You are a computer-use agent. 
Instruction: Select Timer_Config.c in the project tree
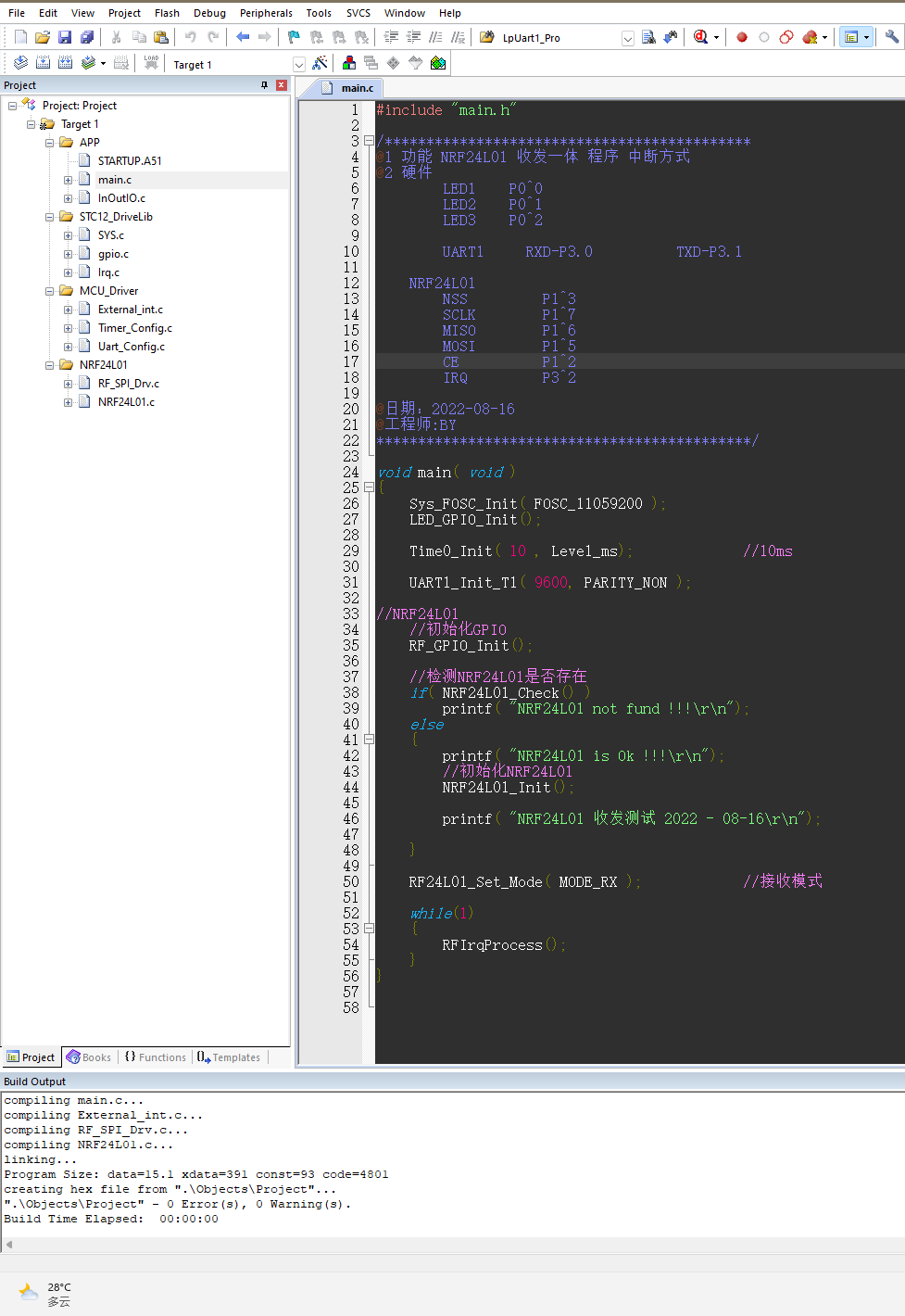click(x=135, y=328)
